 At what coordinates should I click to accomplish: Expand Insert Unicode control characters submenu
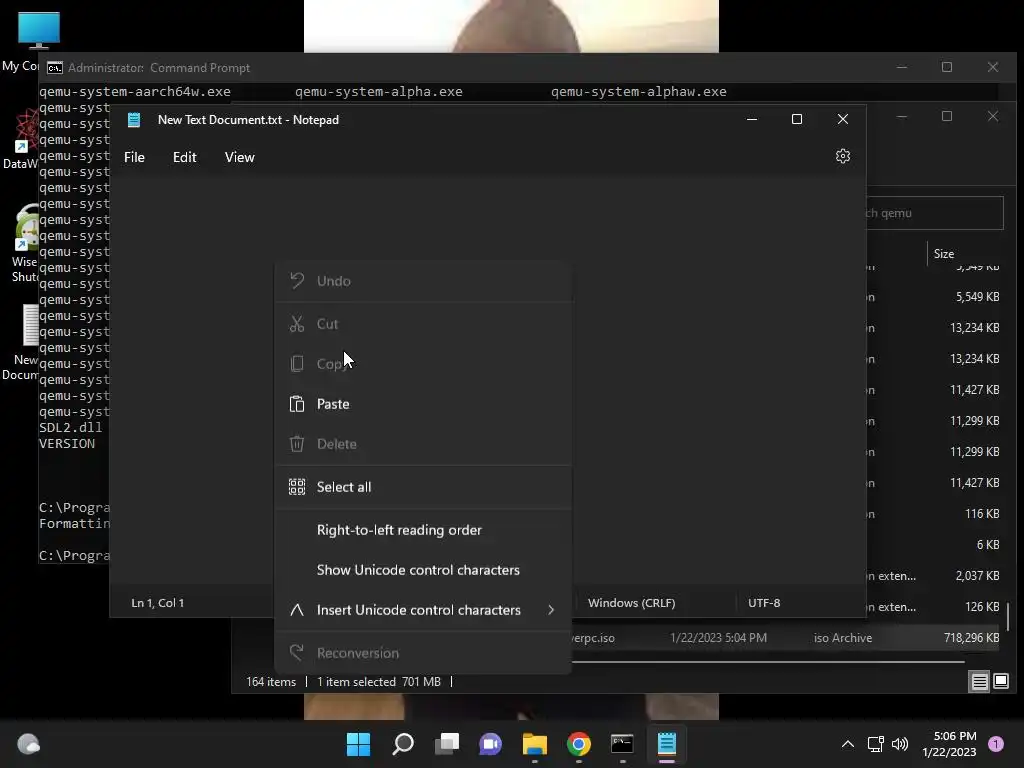[x=423, y=610]
